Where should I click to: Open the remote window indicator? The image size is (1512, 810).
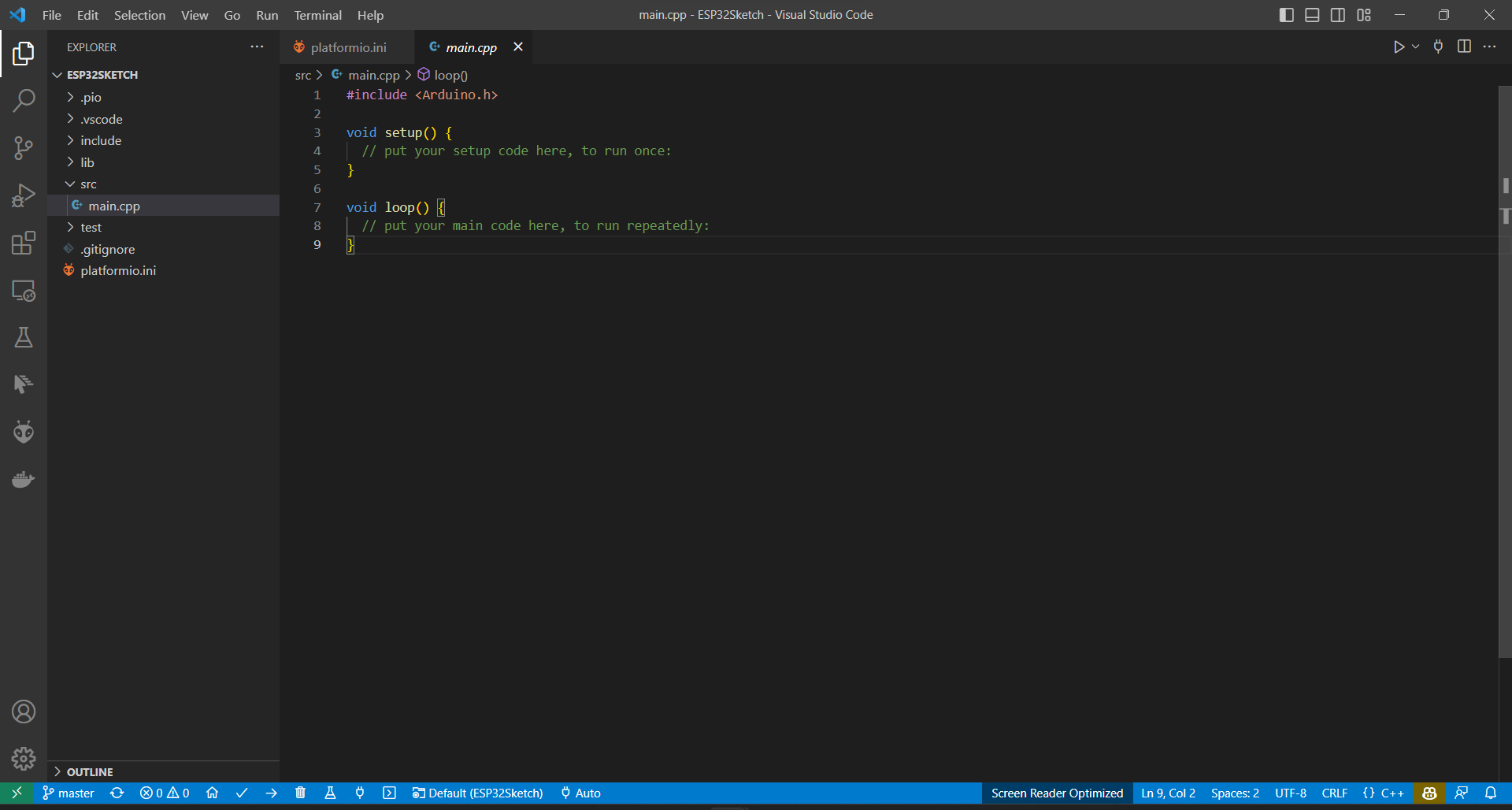click(x=17, y=793)
